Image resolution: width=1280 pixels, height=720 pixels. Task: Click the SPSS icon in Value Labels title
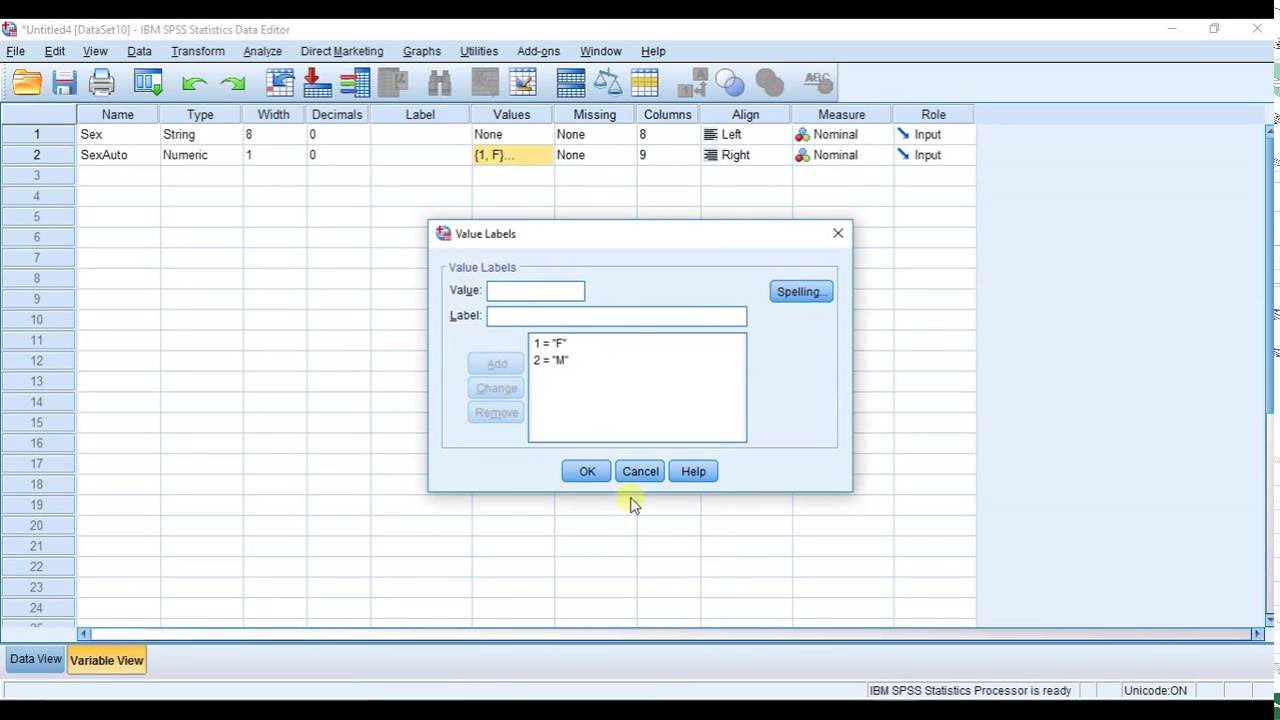coord(444,233)
